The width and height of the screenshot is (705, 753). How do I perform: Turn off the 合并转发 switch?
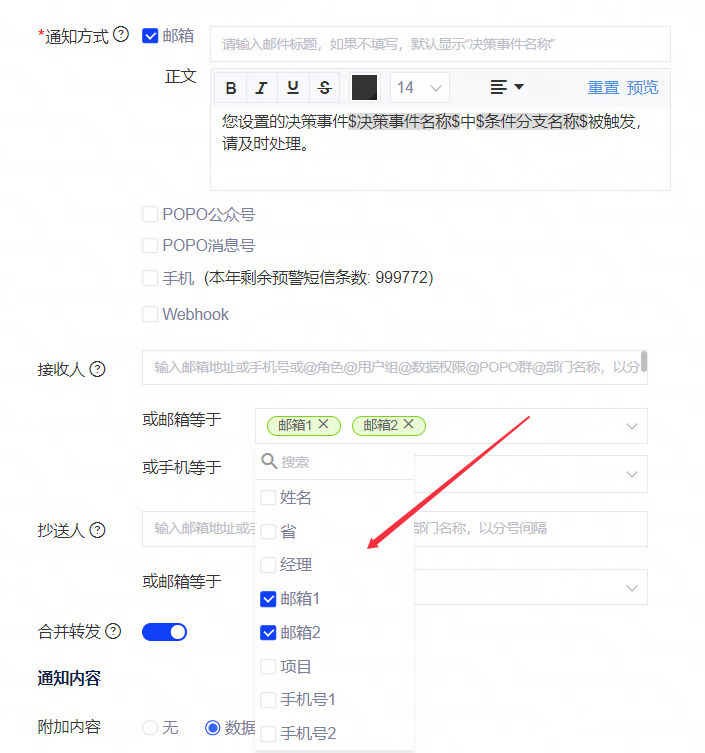click(x=164, y=631)
